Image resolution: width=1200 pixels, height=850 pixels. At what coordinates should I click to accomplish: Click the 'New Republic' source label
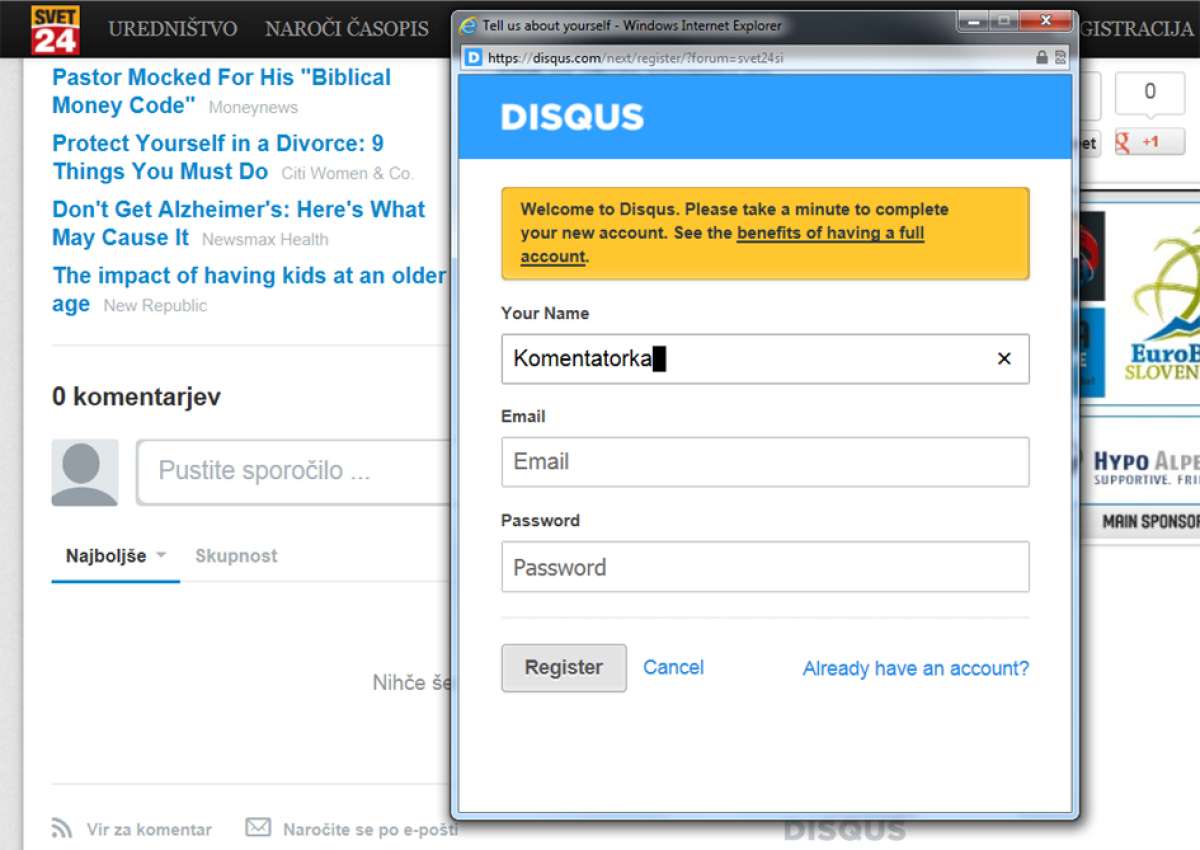point(155,305)
